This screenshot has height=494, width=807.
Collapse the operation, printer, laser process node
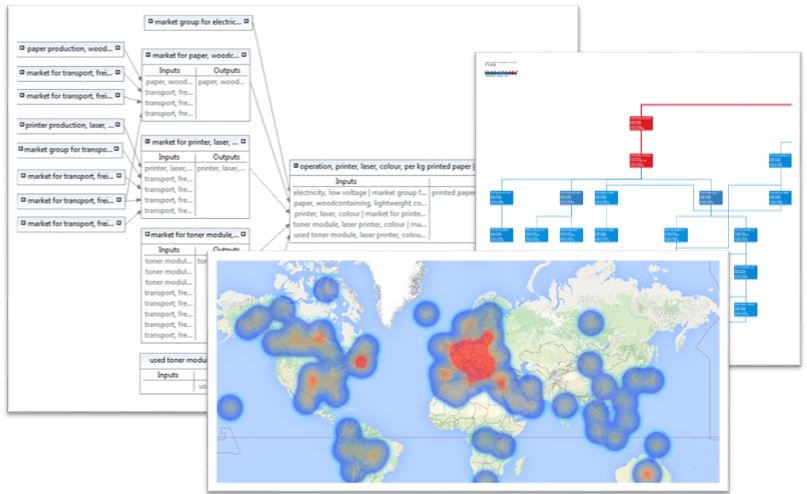click(x=295, y=168)
